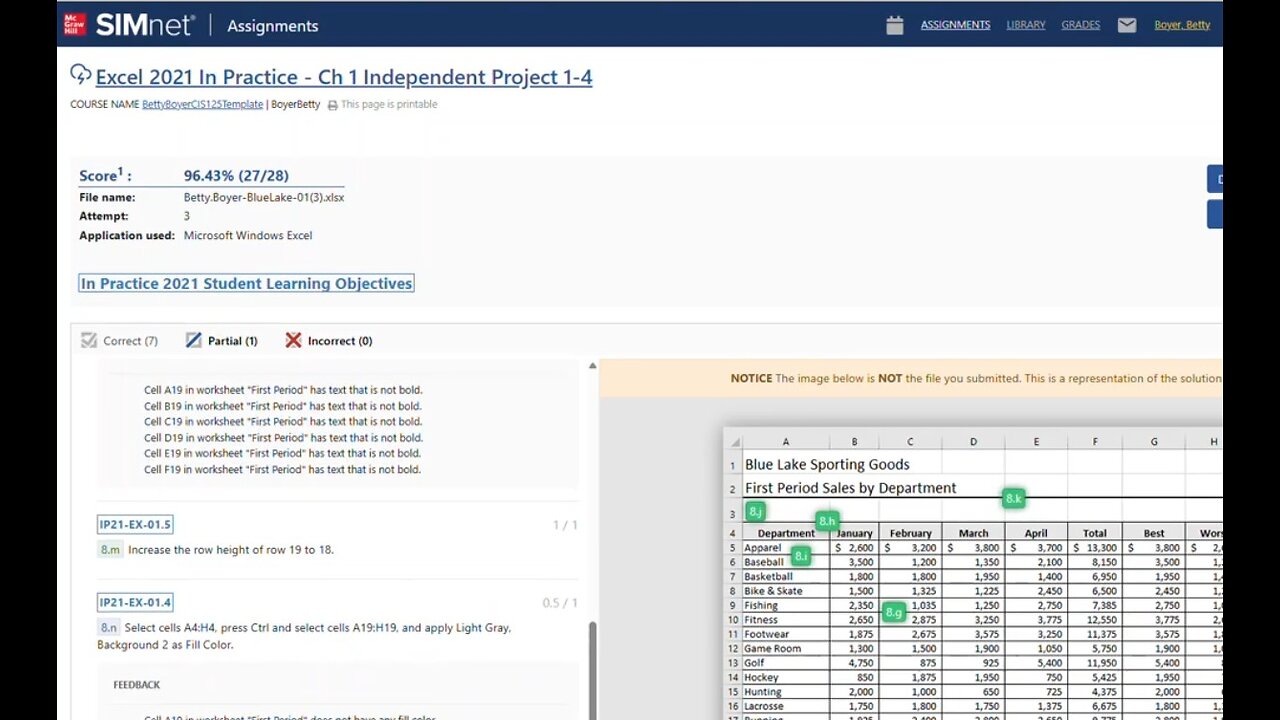Click the file name Betty.Boyer-BlueLake-01(3).xlsx

pos(264,197)
